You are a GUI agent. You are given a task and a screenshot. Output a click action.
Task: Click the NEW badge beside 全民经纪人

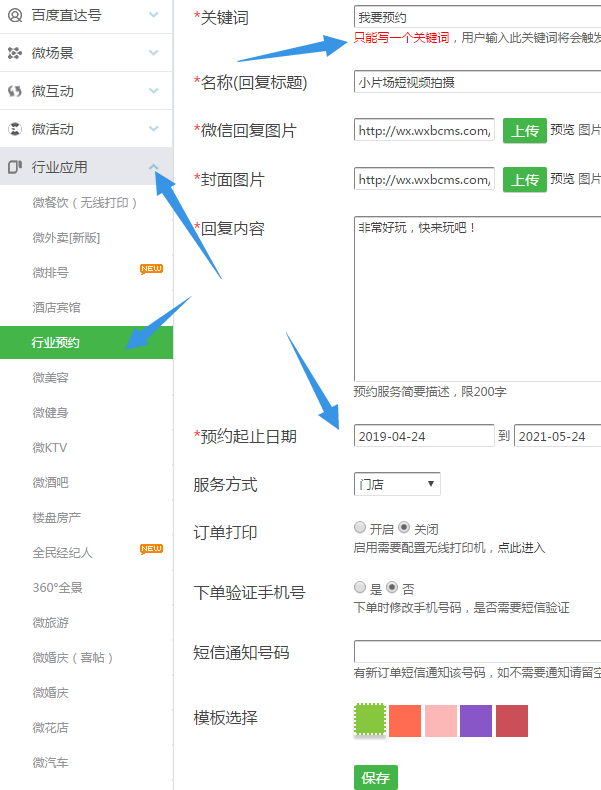point(151,549)
